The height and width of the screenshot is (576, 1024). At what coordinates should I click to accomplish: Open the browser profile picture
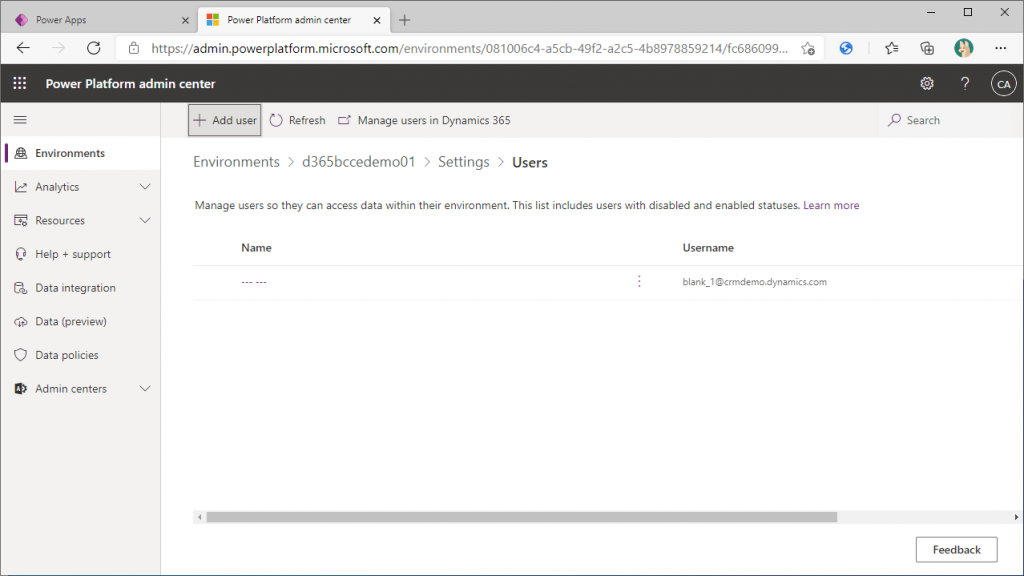tap(963, 48)
